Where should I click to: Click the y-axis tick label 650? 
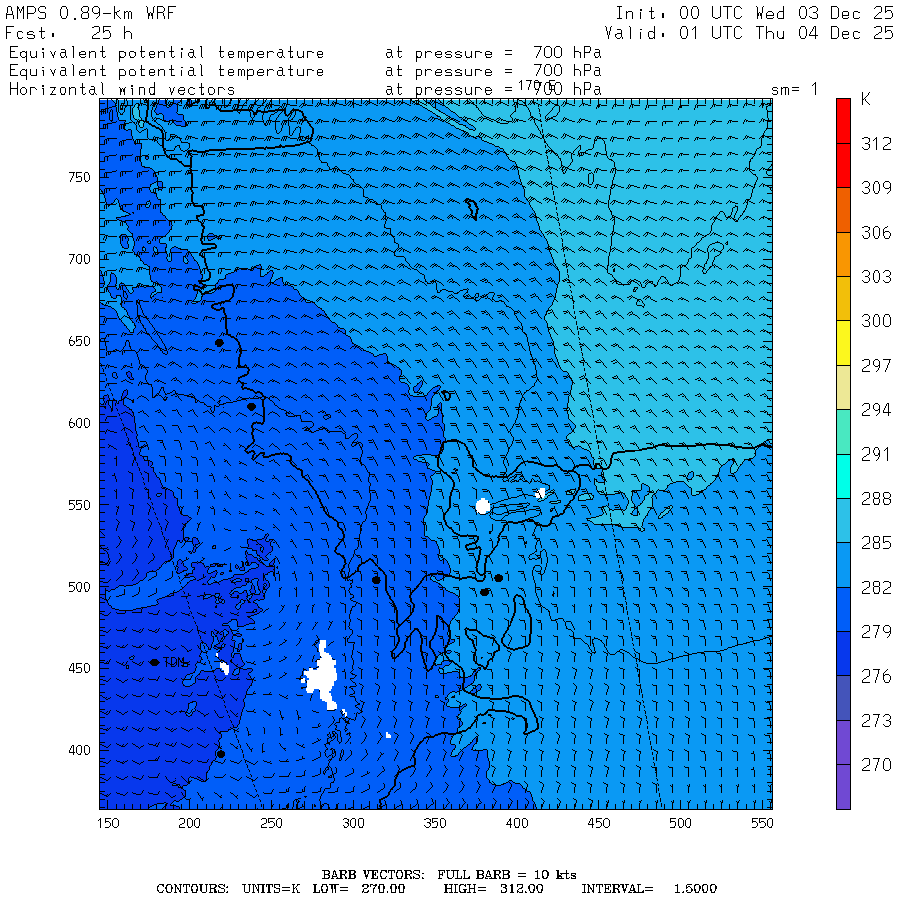click(79, 341)
